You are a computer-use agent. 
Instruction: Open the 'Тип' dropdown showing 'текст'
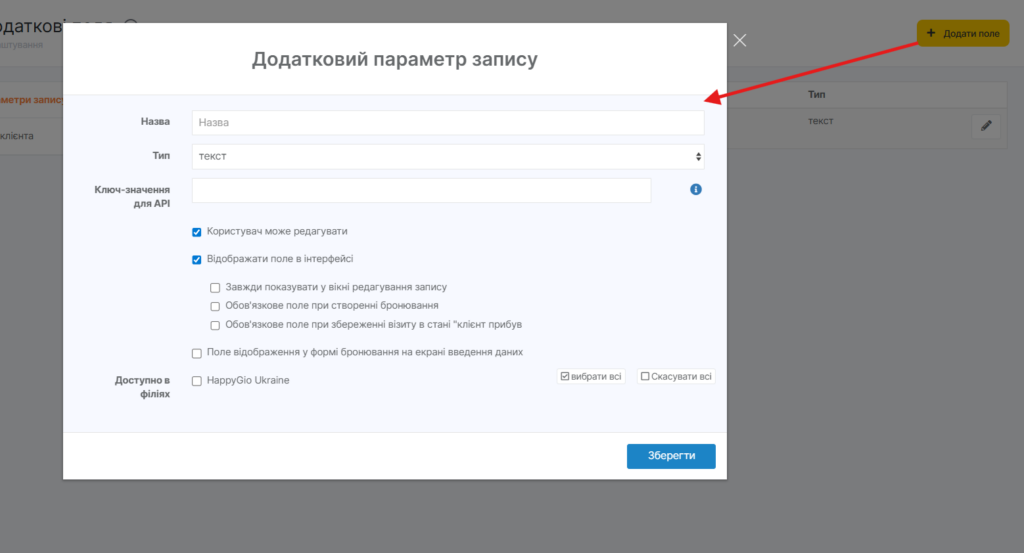447,156
